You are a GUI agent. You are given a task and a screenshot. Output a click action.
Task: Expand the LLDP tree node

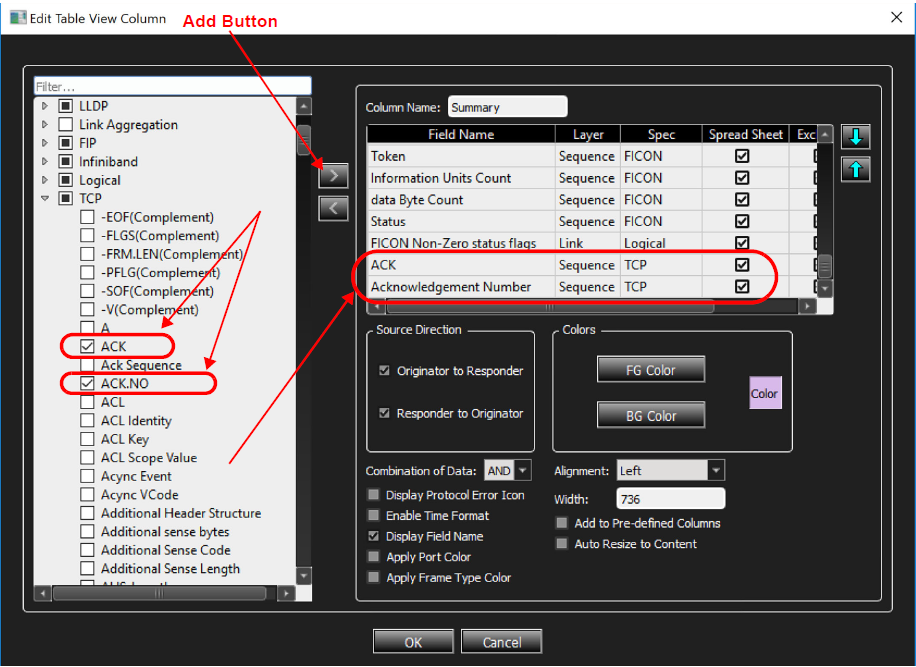pyautogui.click(x=45, y=106)
